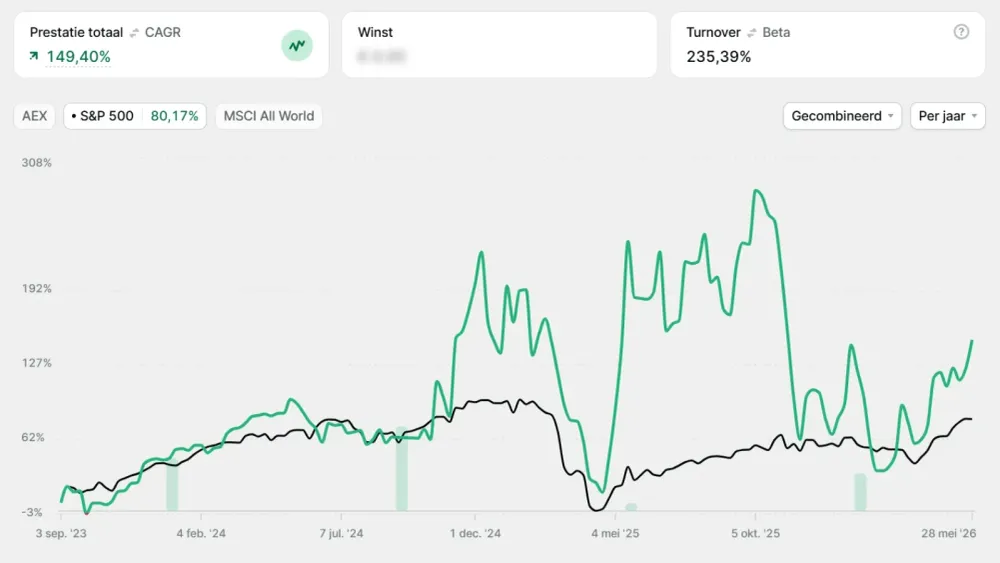1000x563 pixels.
Task: Open the Gecombineerd dropdown
Action: point(842,116)
